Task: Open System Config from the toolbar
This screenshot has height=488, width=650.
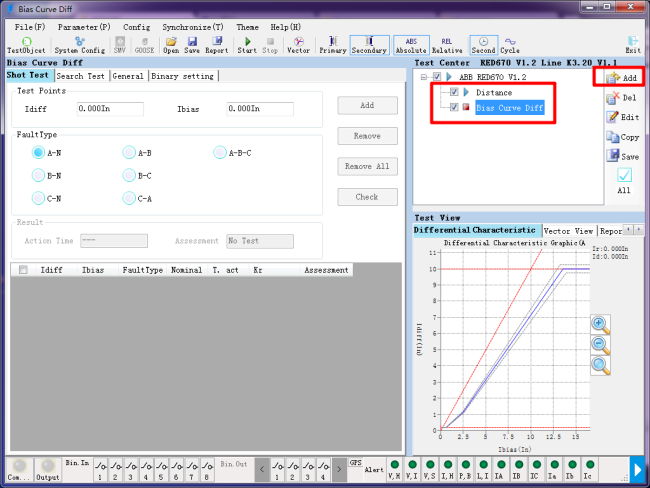Action: click(79, 43)
